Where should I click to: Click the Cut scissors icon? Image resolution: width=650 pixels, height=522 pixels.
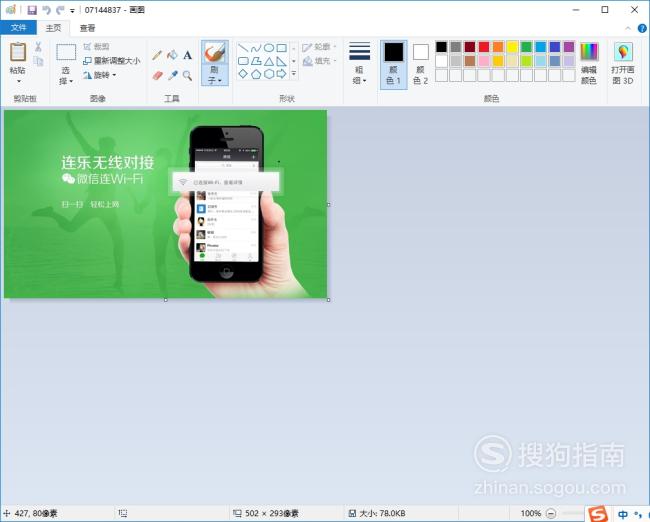38,47
